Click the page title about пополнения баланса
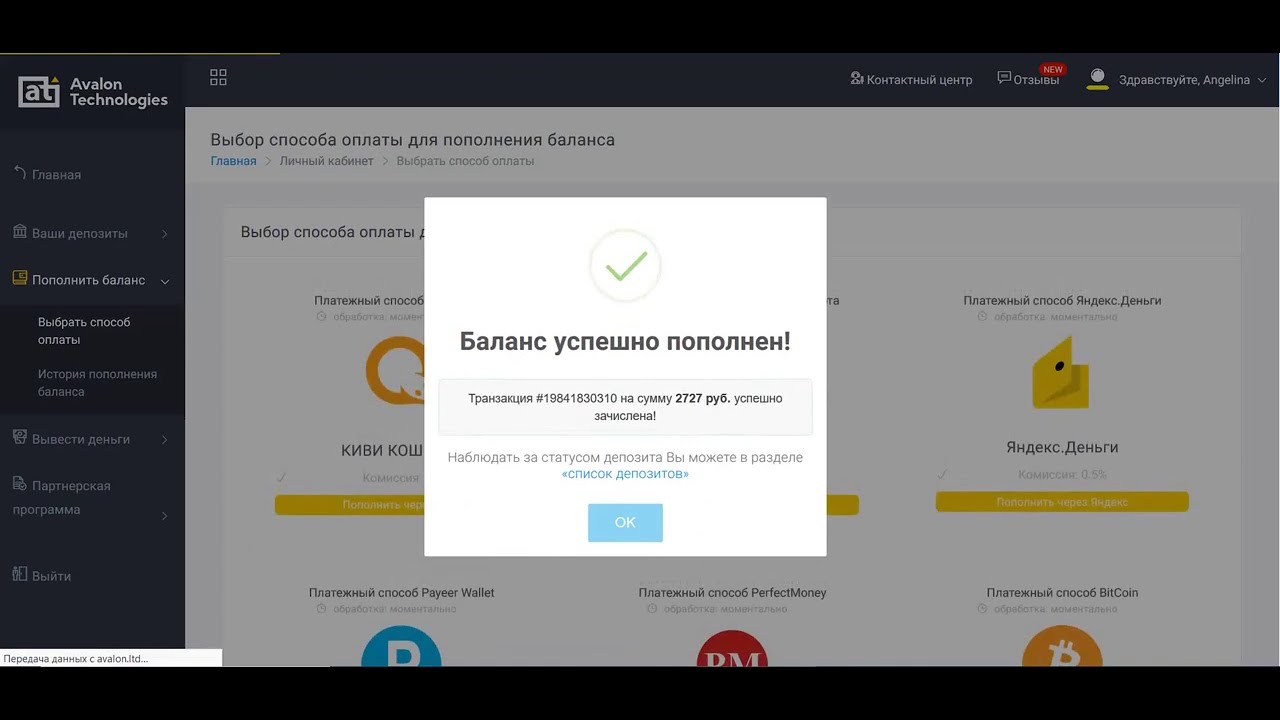The height and width of the screenshot is (720, 1280). pyautogui.click(x=413, y=140)
